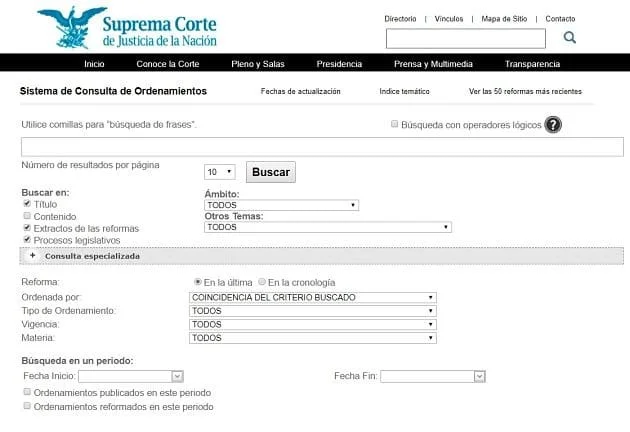Open the Mapa de Sitio link
The image size is (630, 432).
click(504, 19)
